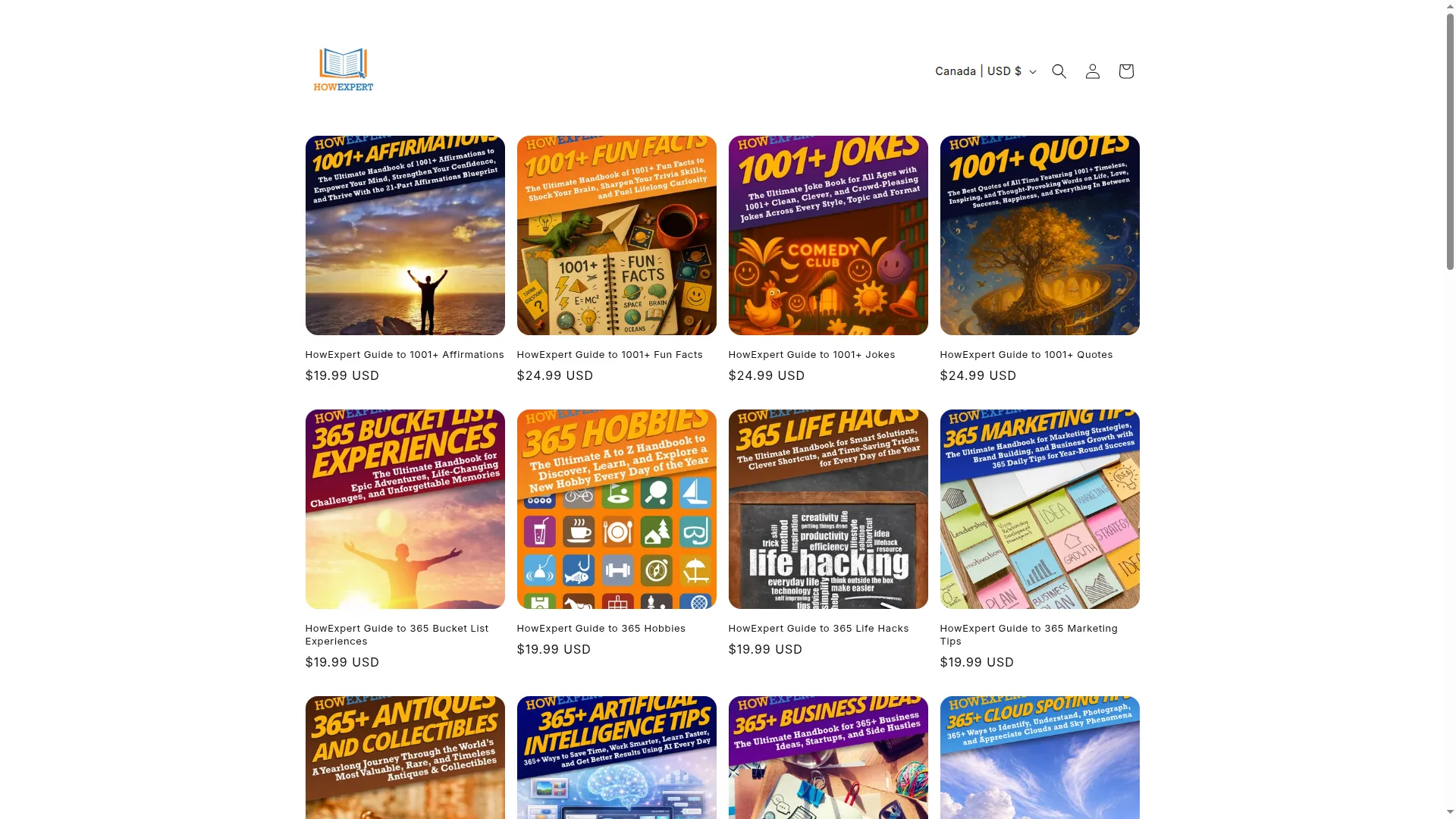Click HowExpert Guide to 1001+ Affirmations title
The width and height of the screenshot is (1456, 819).
[x=404, y=355]
